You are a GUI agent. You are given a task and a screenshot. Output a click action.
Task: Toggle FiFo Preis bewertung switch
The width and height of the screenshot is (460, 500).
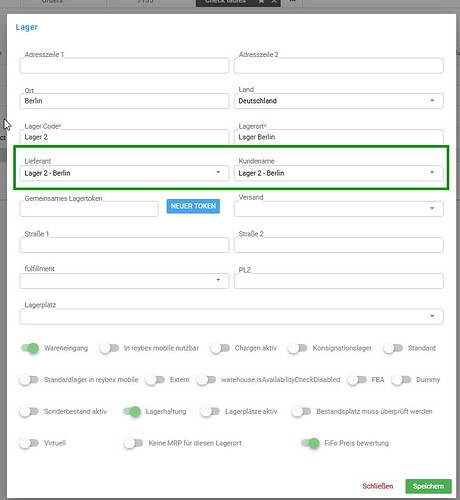pos(310,443)
